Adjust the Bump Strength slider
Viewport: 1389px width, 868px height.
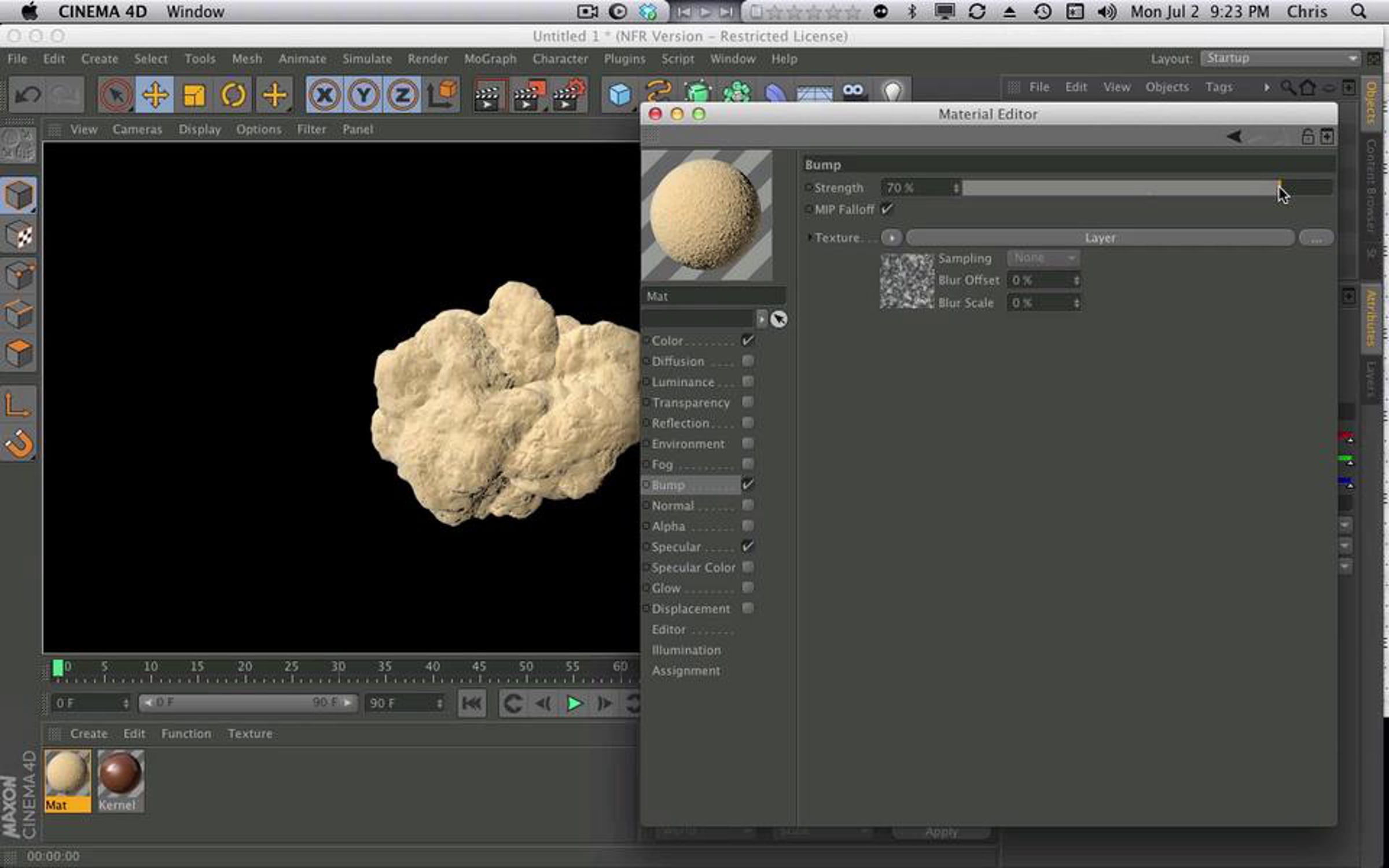(1147, 187)
